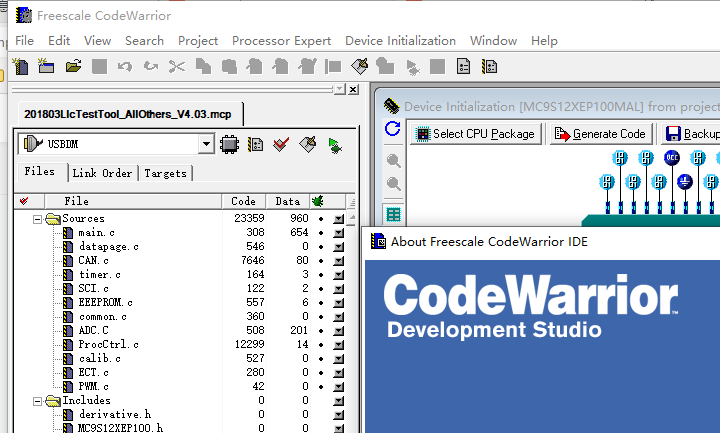Image resolution: width=720 pixels, height=433 pixels.
Task: Toggle debug dot for CAN.c
Action: (319, 261)
